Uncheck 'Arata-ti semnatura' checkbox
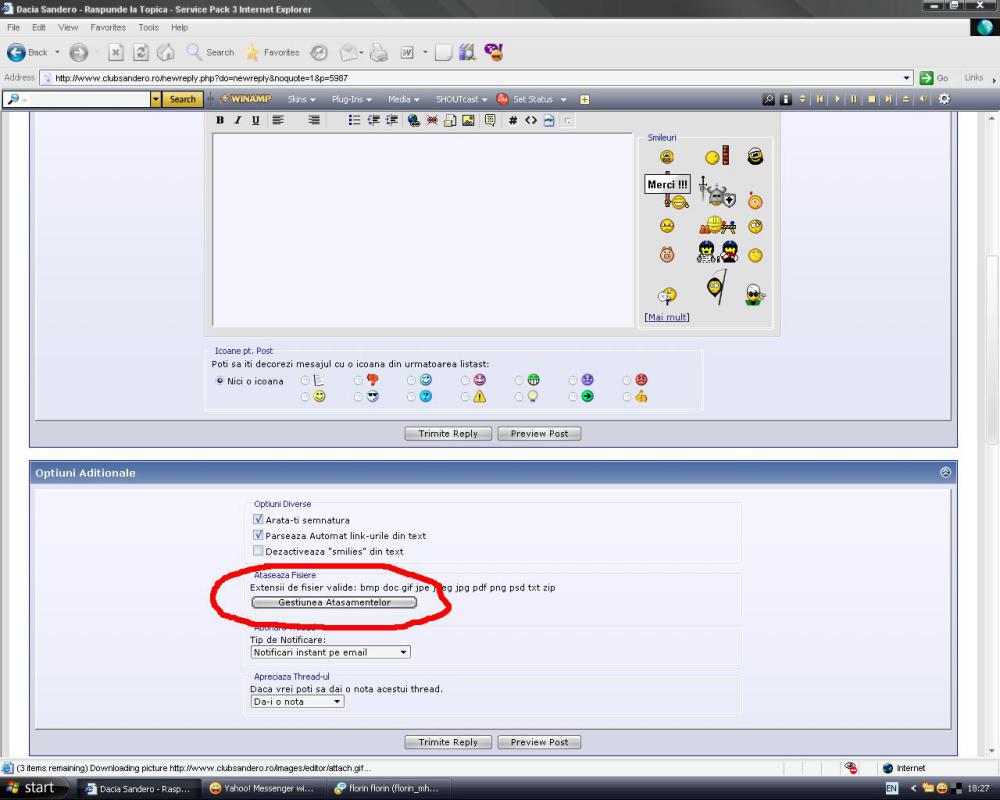The height and width of the screenshot is (800, 1000). [258, 520]
